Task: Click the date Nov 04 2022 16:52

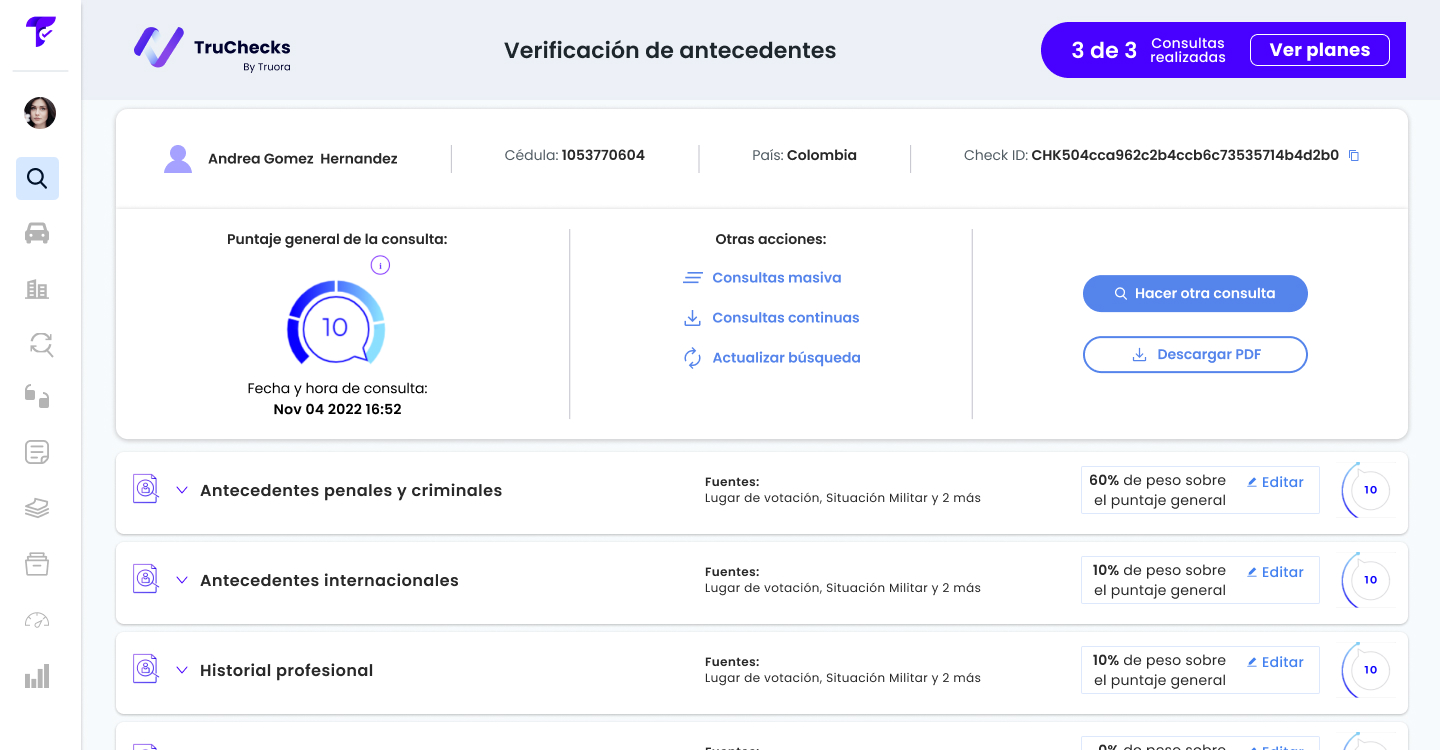Action: point(337,410)
